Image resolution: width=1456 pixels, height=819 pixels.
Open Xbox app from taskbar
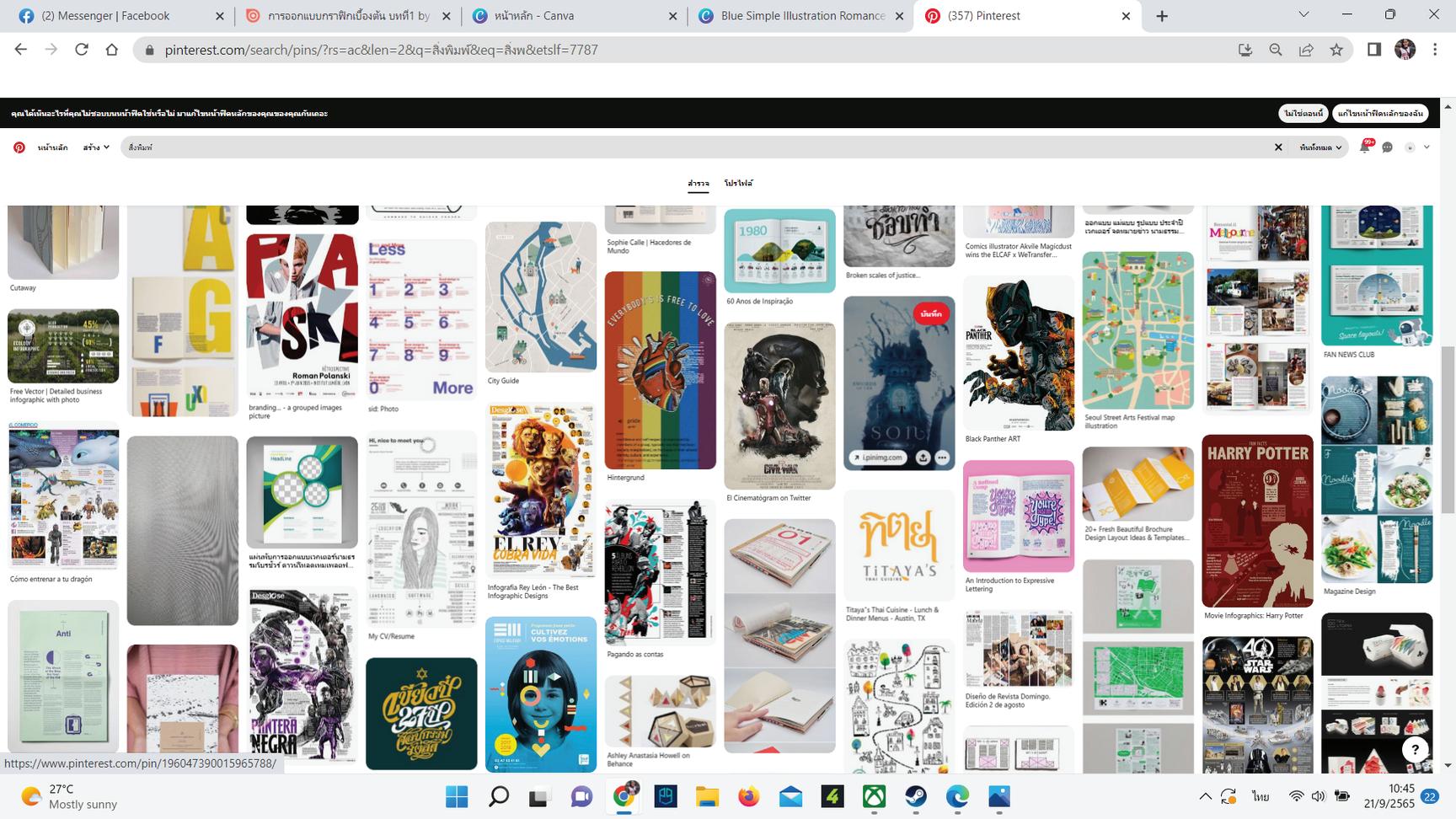[874, 796]
